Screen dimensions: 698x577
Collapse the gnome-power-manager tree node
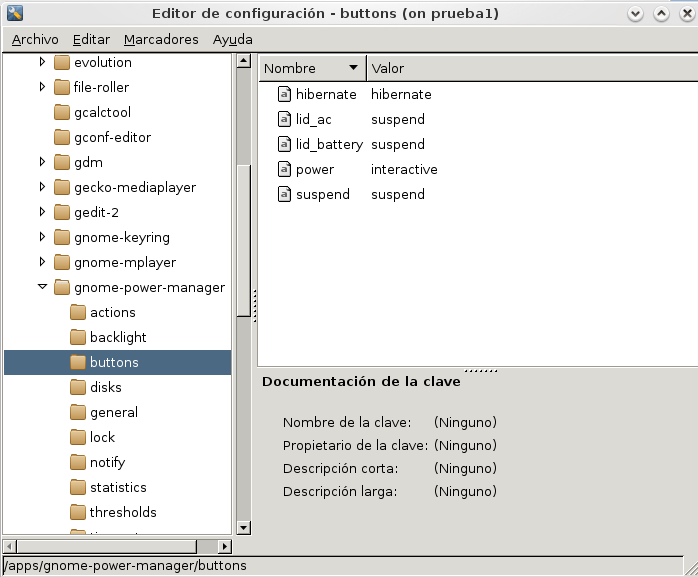(x=42, y=287)
